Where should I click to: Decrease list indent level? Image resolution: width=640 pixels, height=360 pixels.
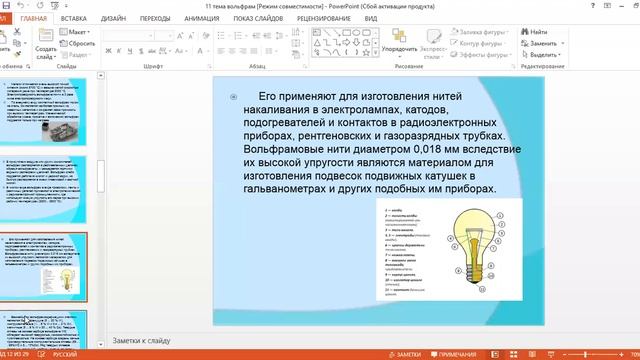pyautogui.click(x=256, y=36)
